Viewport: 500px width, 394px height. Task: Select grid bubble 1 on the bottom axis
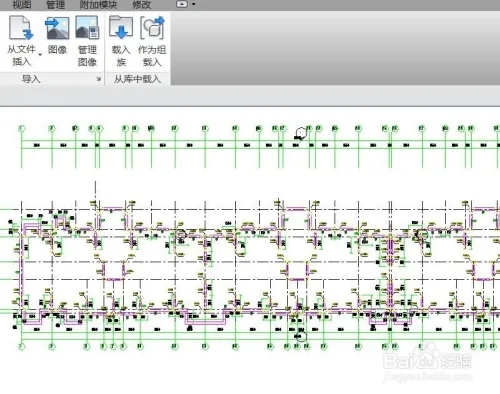22,347
